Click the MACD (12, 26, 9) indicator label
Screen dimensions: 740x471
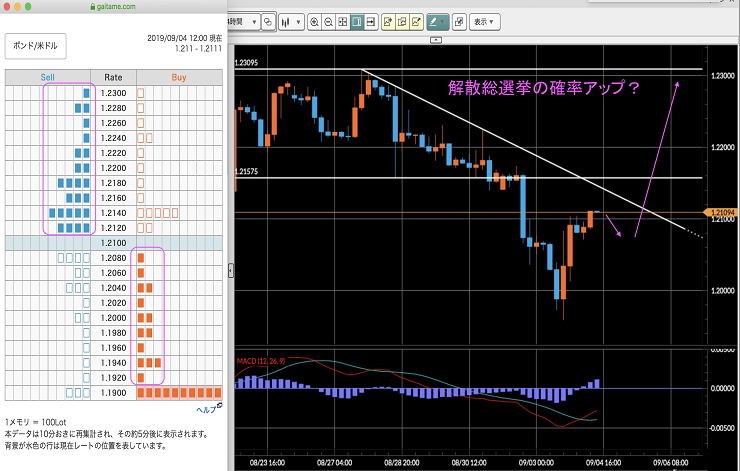[261, 361]
